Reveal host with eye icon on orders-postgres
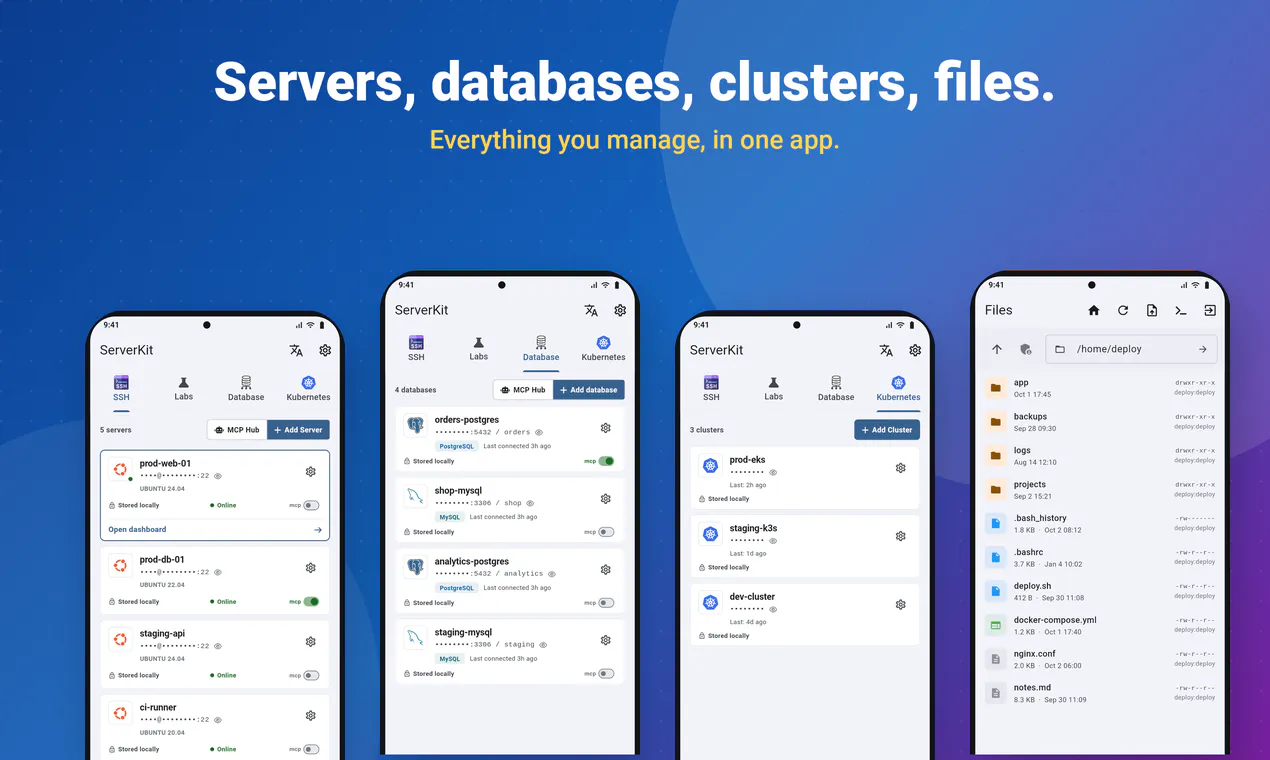This screenshot has width=1270, height=760. tap(539, 432)
